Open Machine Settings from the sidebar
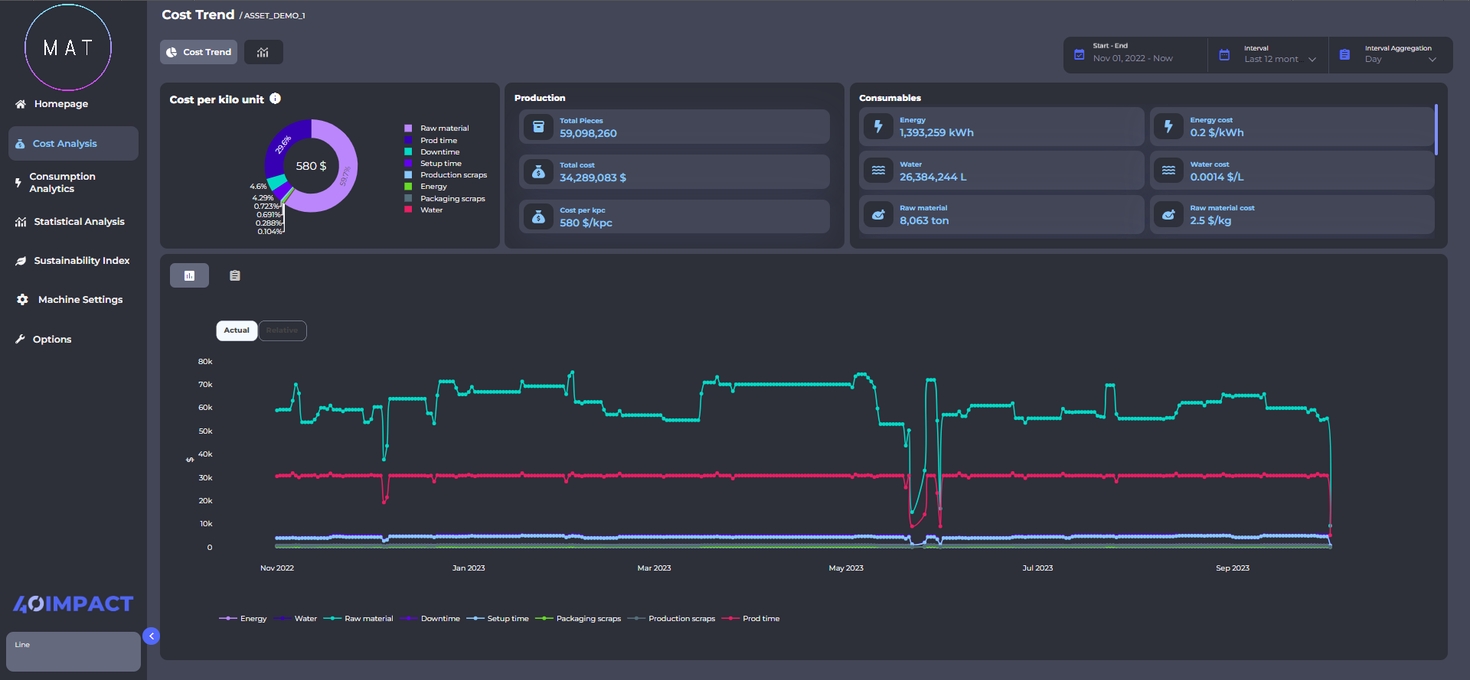This screenshot has width=1470, height=680. pos(79,300)
